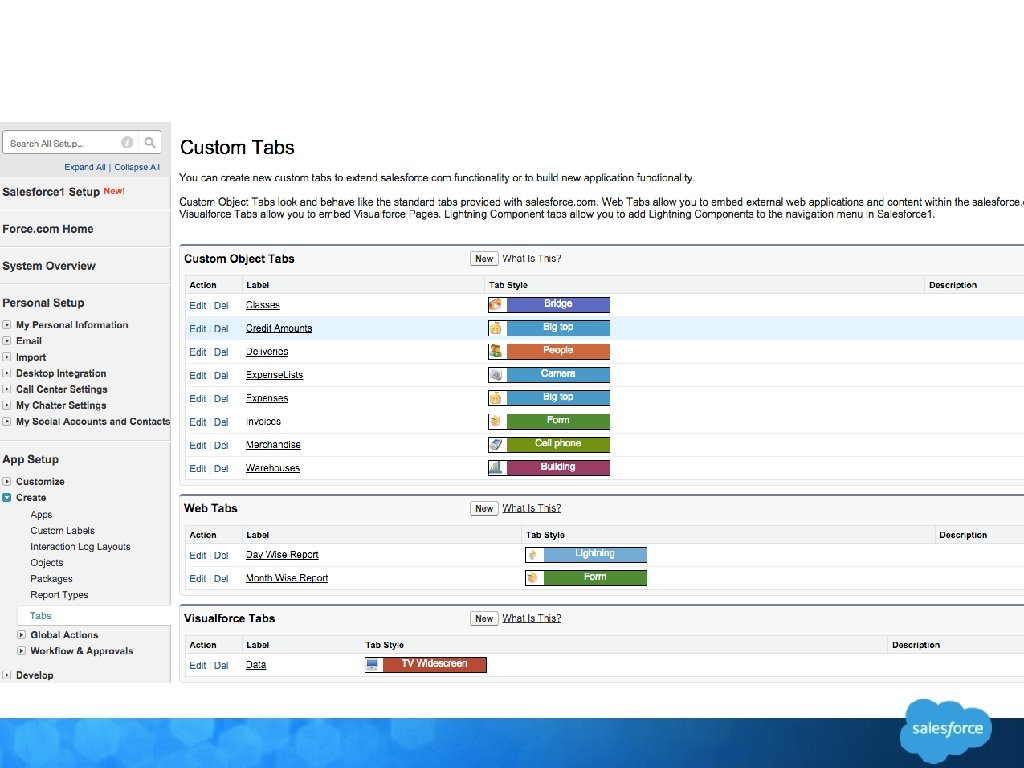Click the Cell phone icon for Merchandise
This screenshot has height=768, width=1024.
(496, 444)
